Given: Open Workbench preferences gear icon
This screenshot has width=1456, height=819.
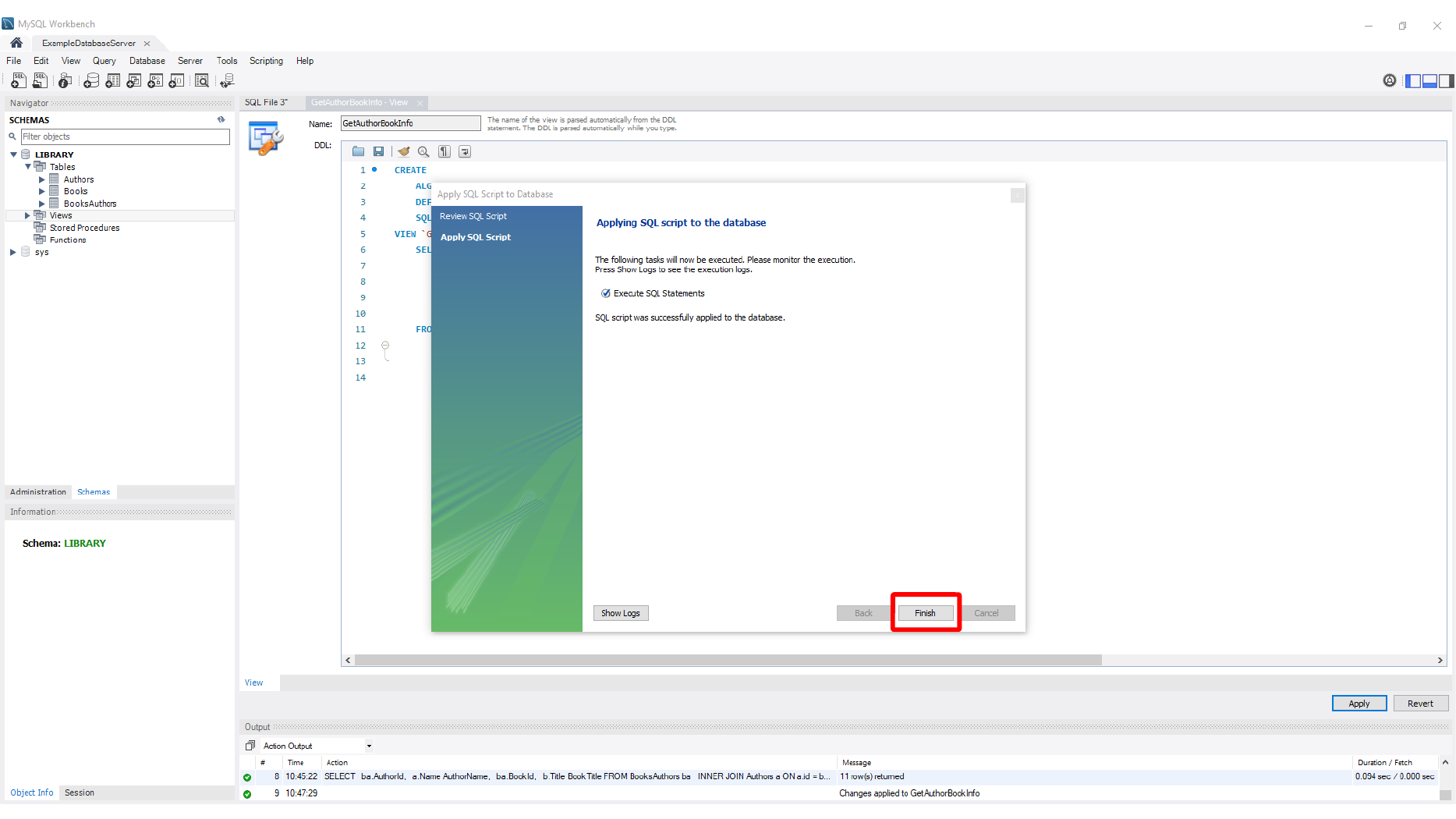Looking at the screenshot, I should point(1390,80).
